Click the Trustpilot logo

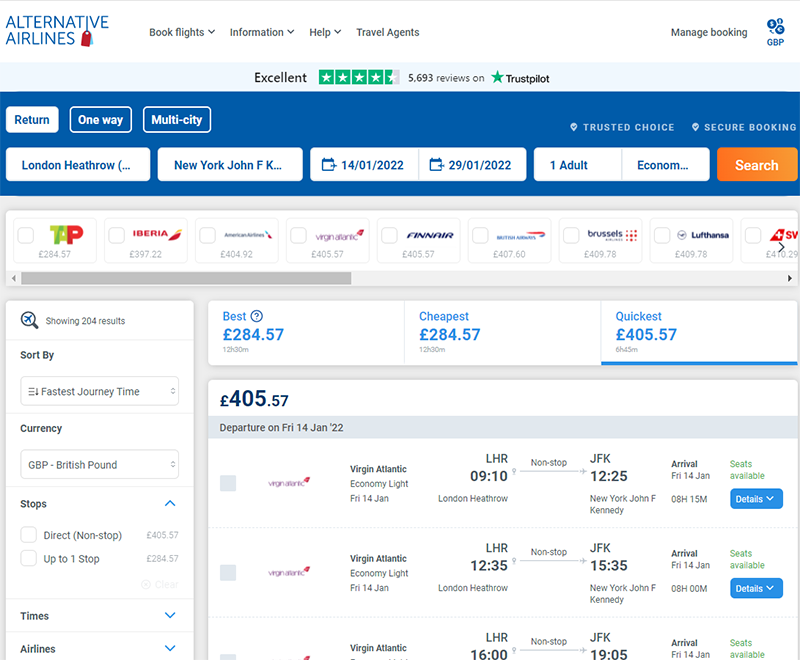(520, 78)
